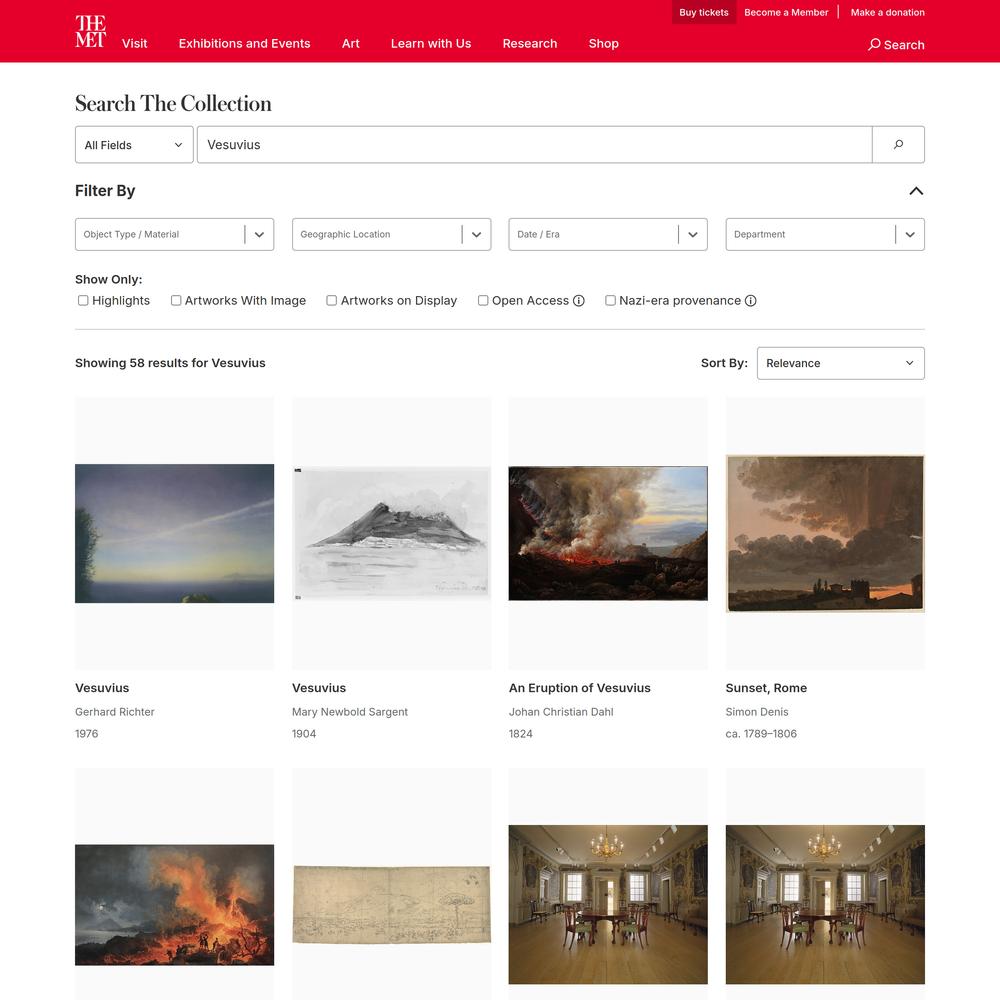Viewport: 1000px width, 1000px height.
Task: Click the date '1824'
Action: 520,733
